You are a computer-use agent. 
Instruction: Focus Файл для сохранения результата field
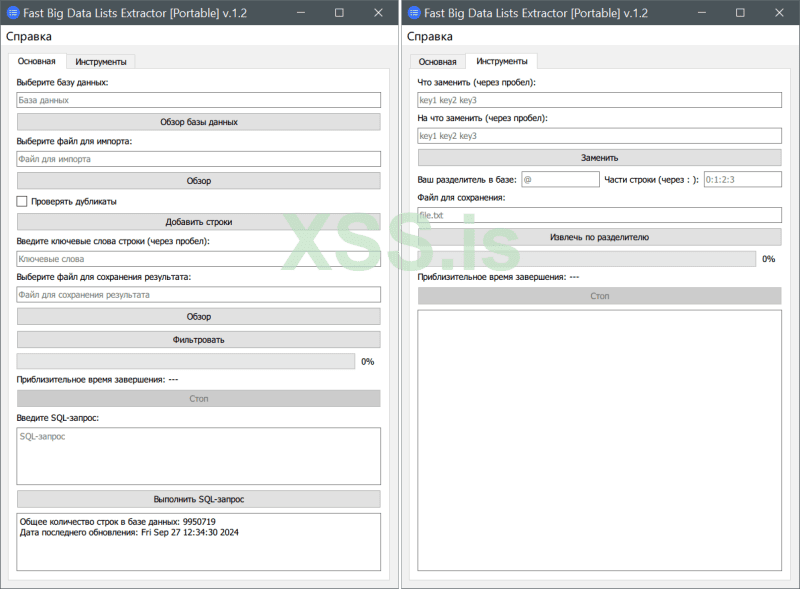click(199, 294)
